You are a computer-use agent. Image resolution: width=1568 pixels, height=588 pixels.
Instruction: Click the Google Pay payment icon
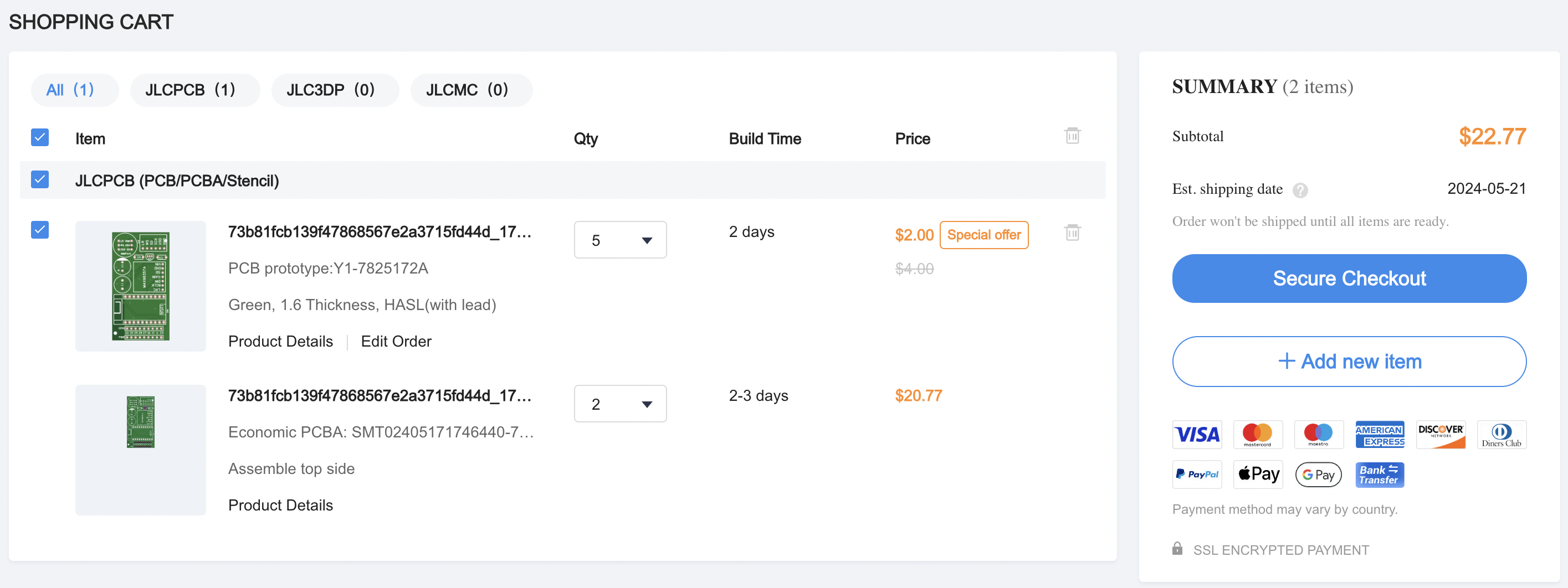click(1319, 474)
